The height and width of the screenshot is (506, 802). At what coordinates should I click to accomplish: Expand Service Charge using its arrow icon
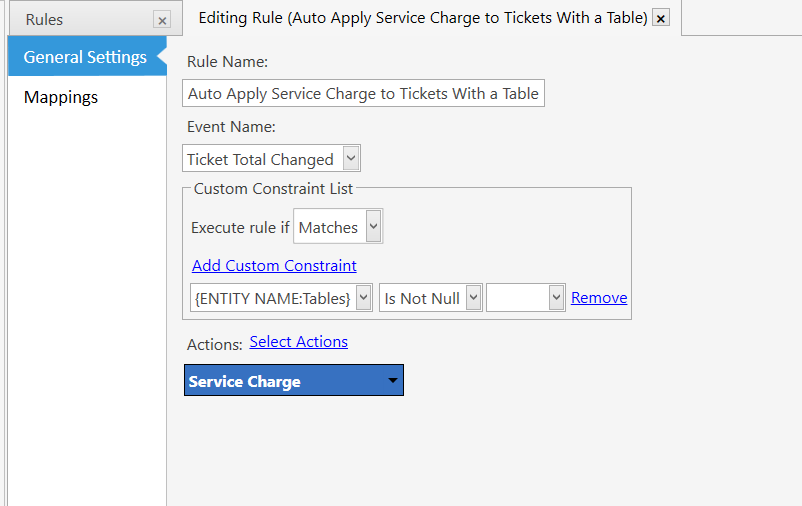tap(393, 381)
